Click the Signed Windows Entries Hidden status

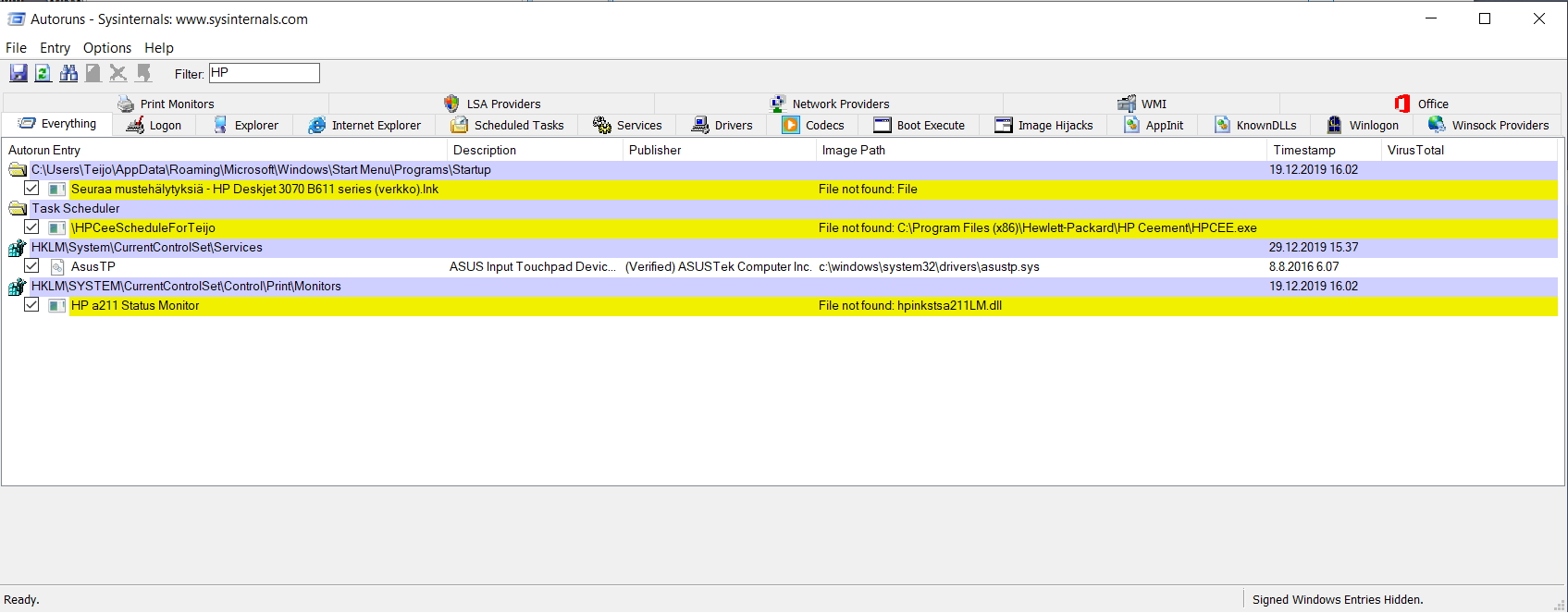1338,599
